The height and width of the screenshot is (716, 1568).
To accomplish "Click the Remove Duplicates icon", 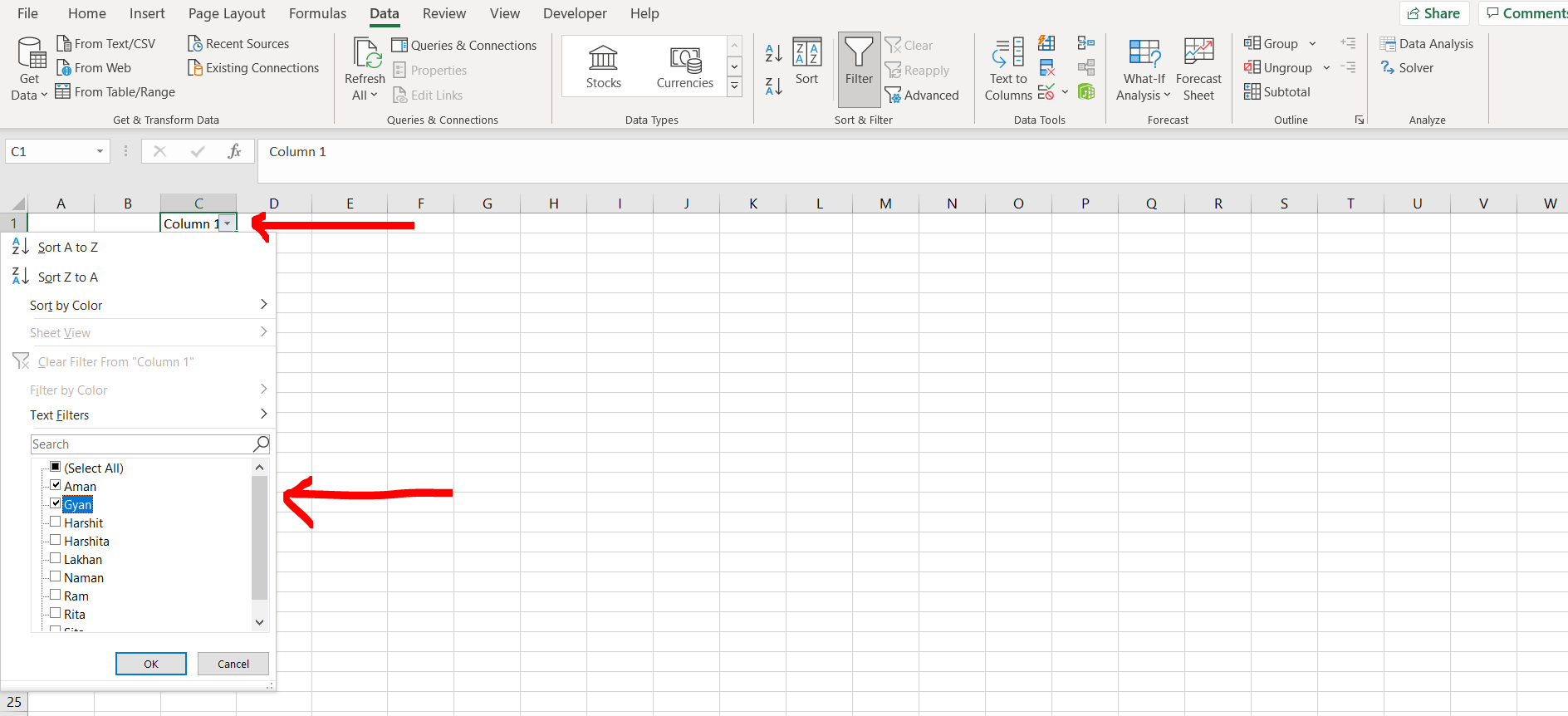I will [1046, 67].
